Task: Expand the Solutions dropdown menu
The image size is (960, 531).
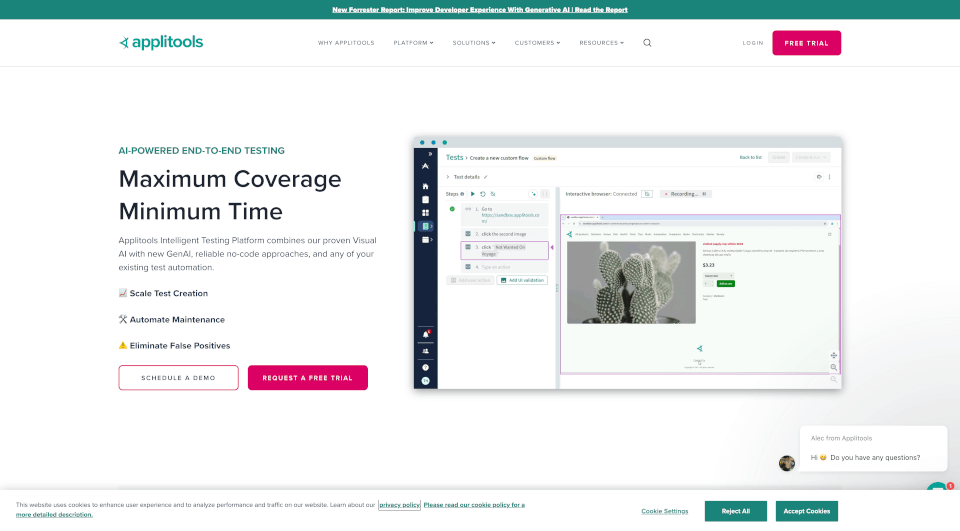Action: point(473,43)
